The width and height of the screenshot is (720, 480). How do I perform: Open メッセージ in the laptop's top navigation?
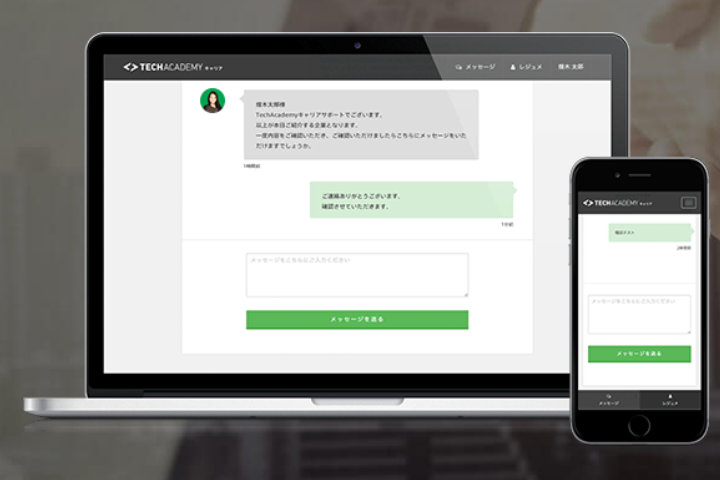(x=475, y=67)
